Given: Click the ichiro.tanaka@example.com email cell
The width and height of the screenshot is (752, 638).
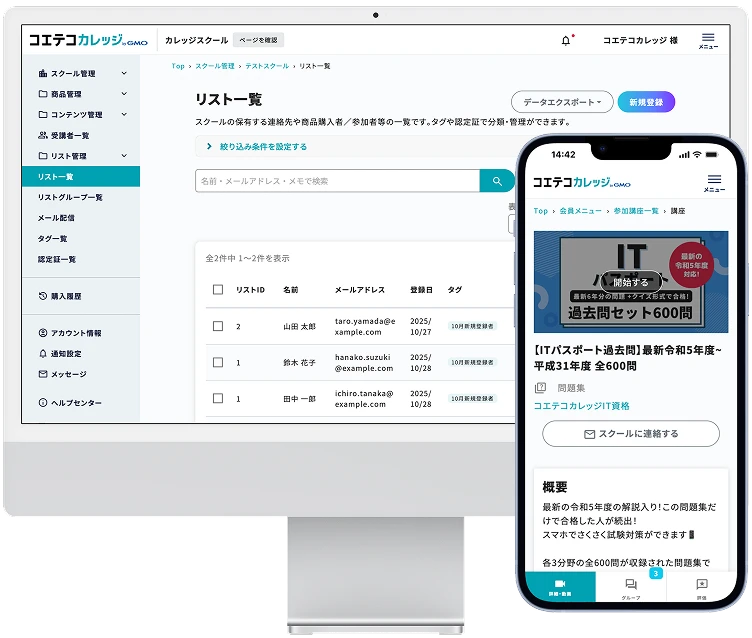Looking at the screenshot, I should [364, 399].
